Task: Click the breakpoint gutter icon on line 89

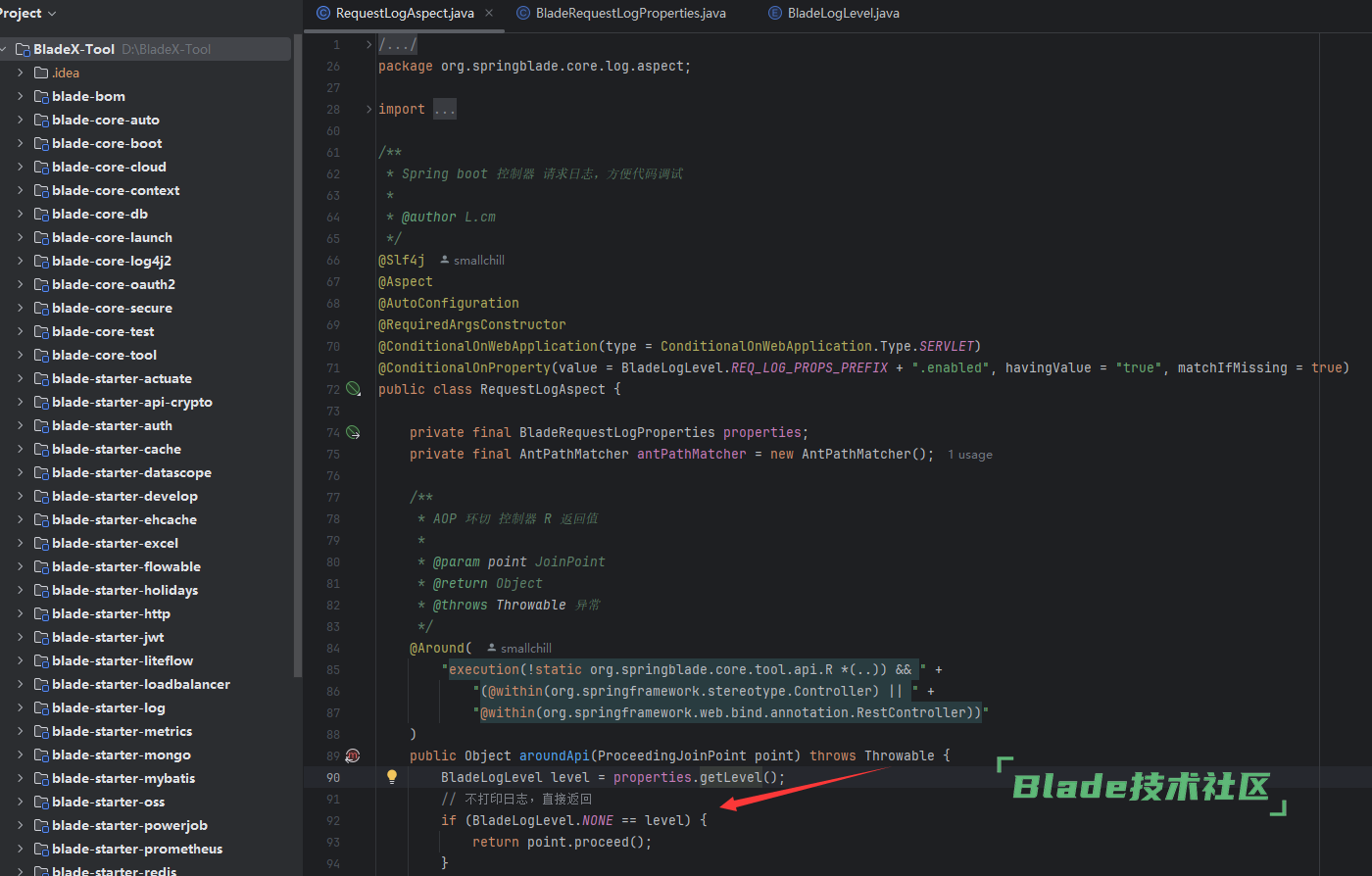Action: (x=353, y=755)
